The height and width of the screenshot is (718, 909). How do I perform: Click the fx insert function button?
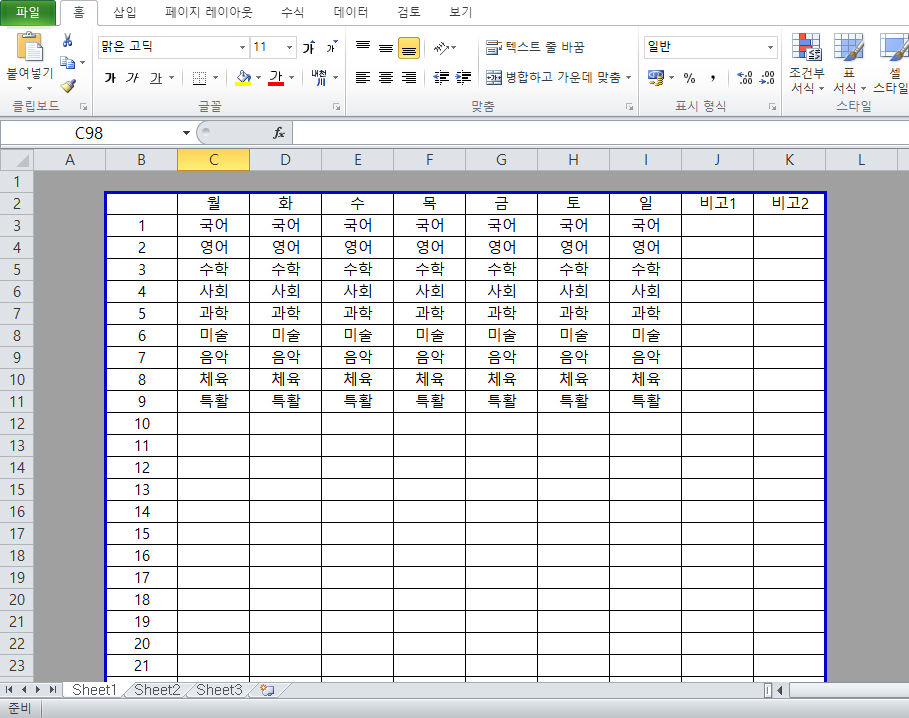[x=279, y=133]
